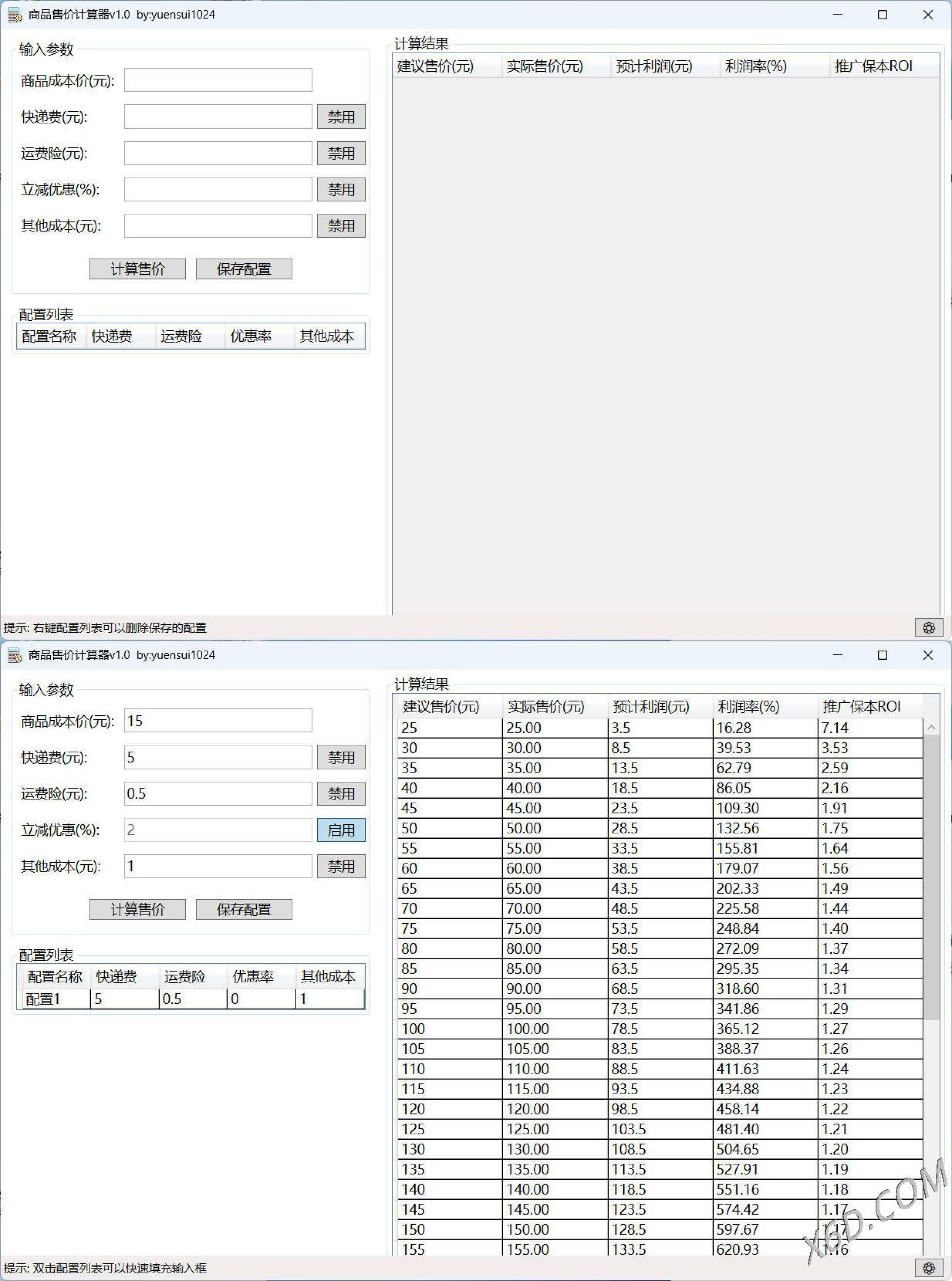The width and height of the screenshot is (952, 1281).
Task: Open the settings gear in the top window
Action: [x=929, y=628]
